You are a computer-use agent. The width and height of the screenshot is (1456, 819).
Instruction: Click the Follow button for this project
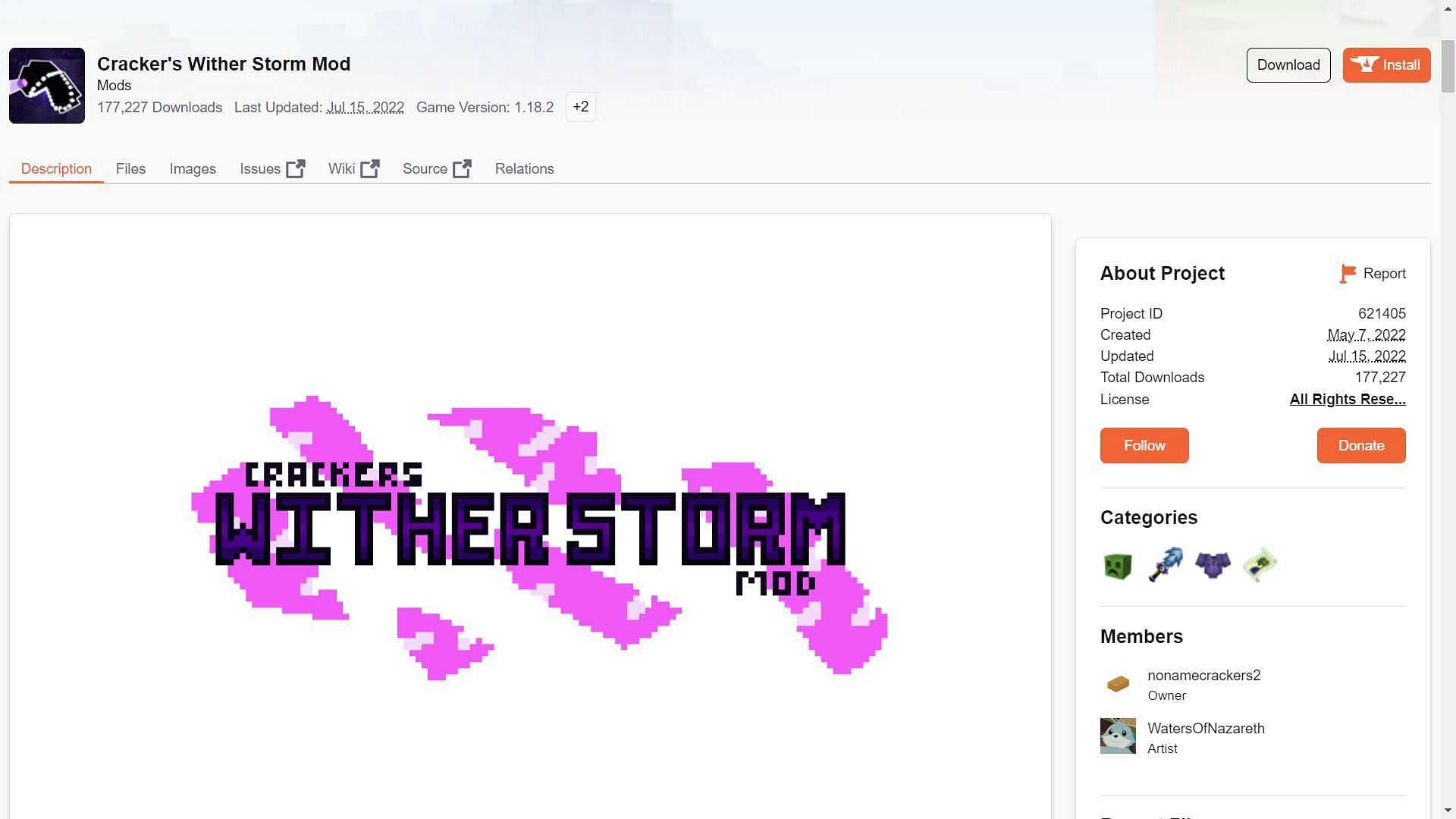pyautogui.click(x=1144, y=445)
